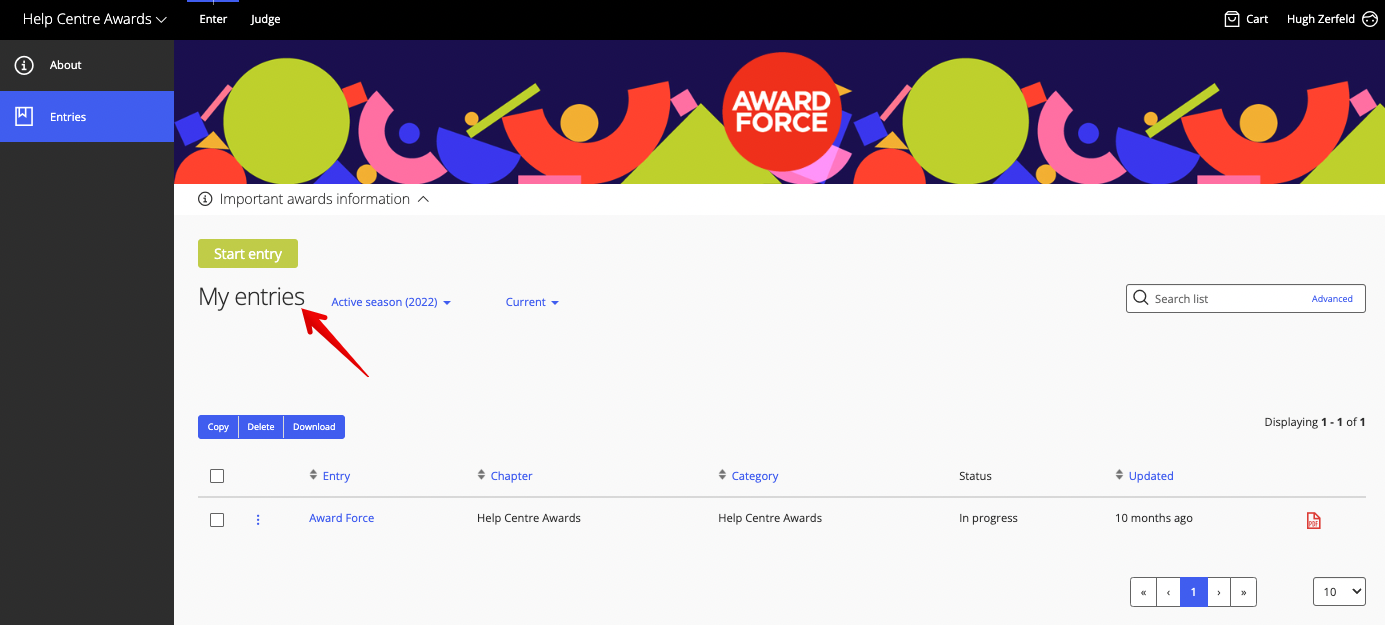Open the Award Force entry link
1385x625 pixels.
coord(342,518)
